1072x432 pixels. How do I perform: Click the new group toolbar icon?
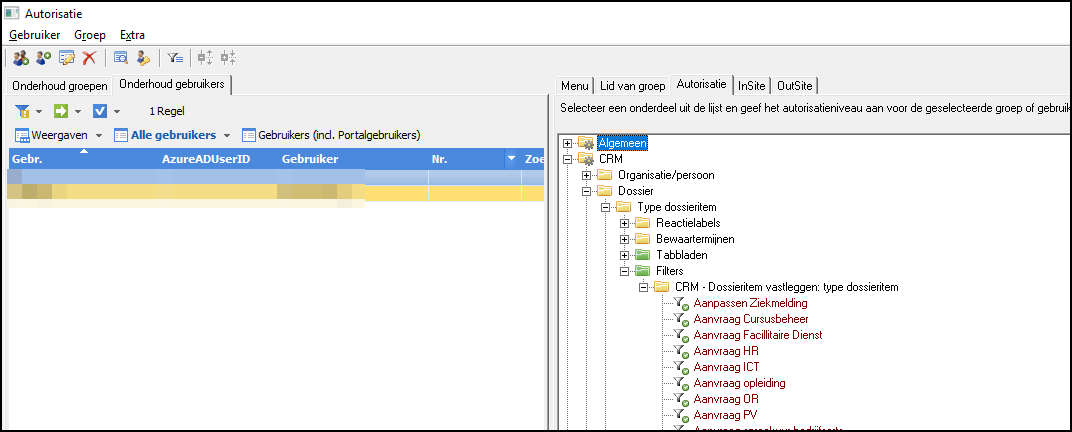point(21,59)
